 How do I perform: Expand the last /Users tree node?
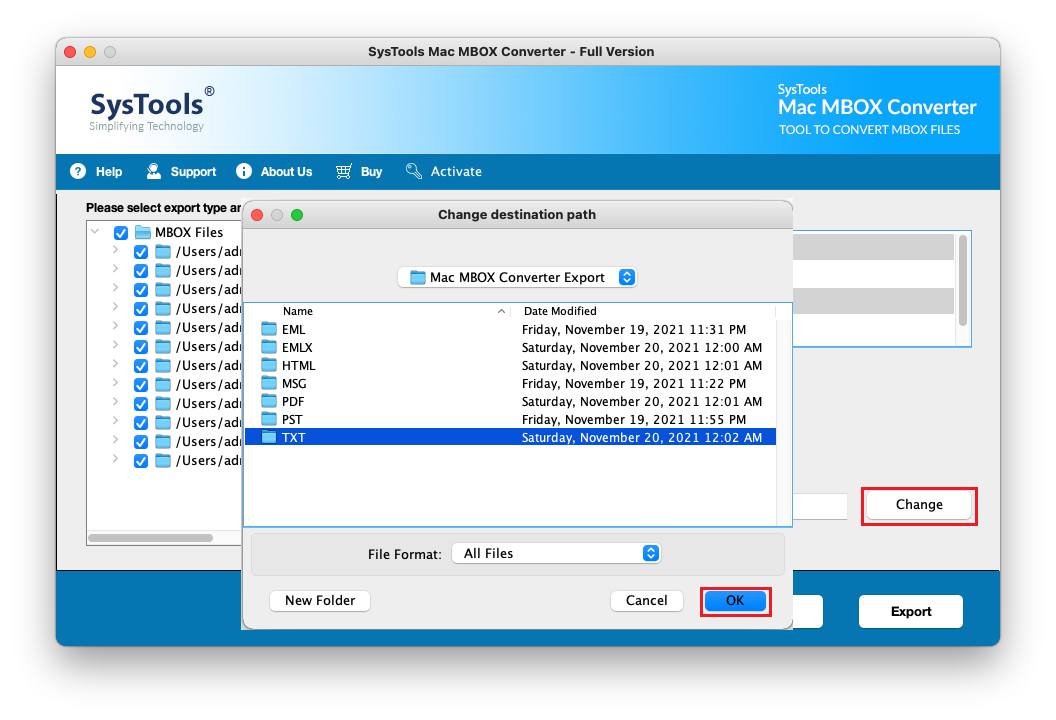pyautogui.click(x=115, y=459)
